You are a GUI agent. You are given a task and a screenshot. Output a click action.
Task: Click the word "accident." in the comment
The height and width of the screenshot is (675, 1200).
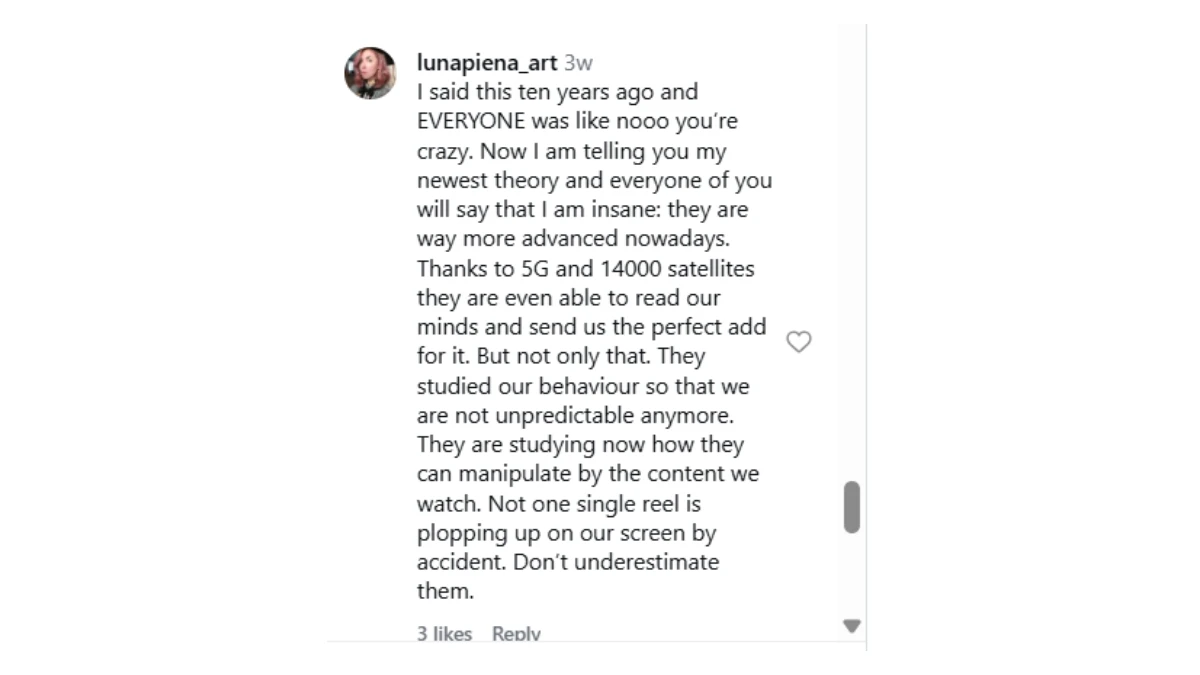tap(462, 562)
